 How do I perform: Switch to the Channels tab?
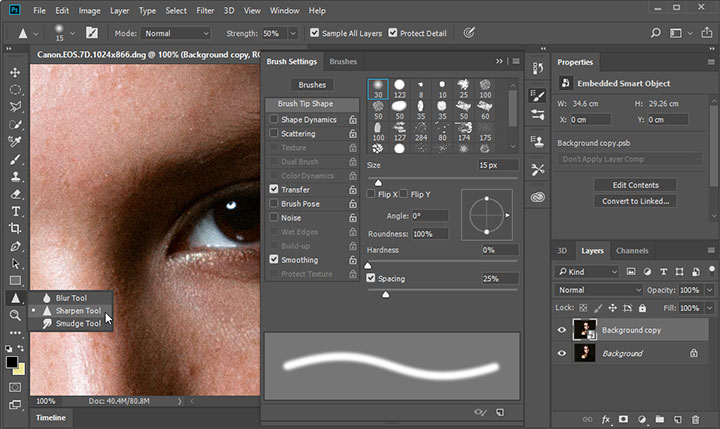point(631,250)
